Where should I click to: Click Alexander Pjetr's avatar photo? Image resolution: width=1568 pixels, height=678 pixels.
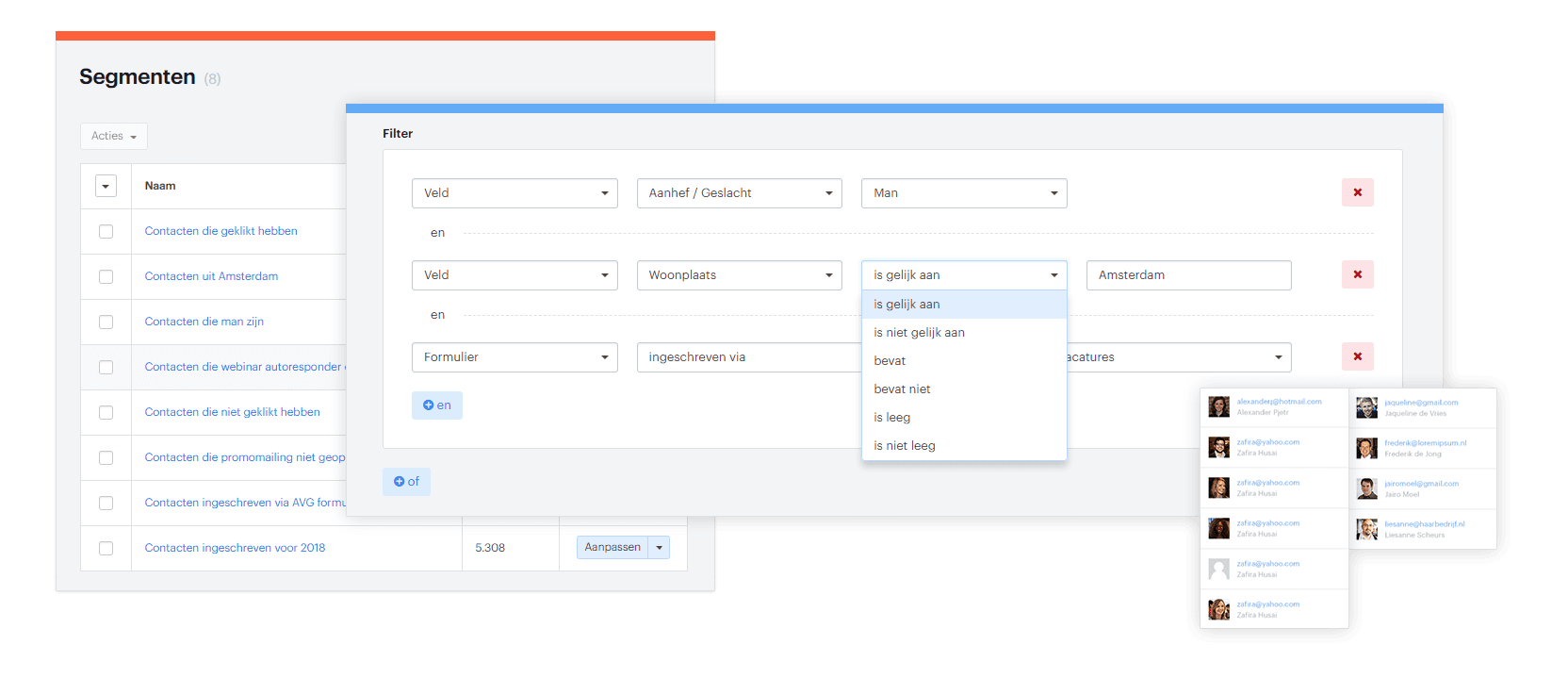point(1219,406)
